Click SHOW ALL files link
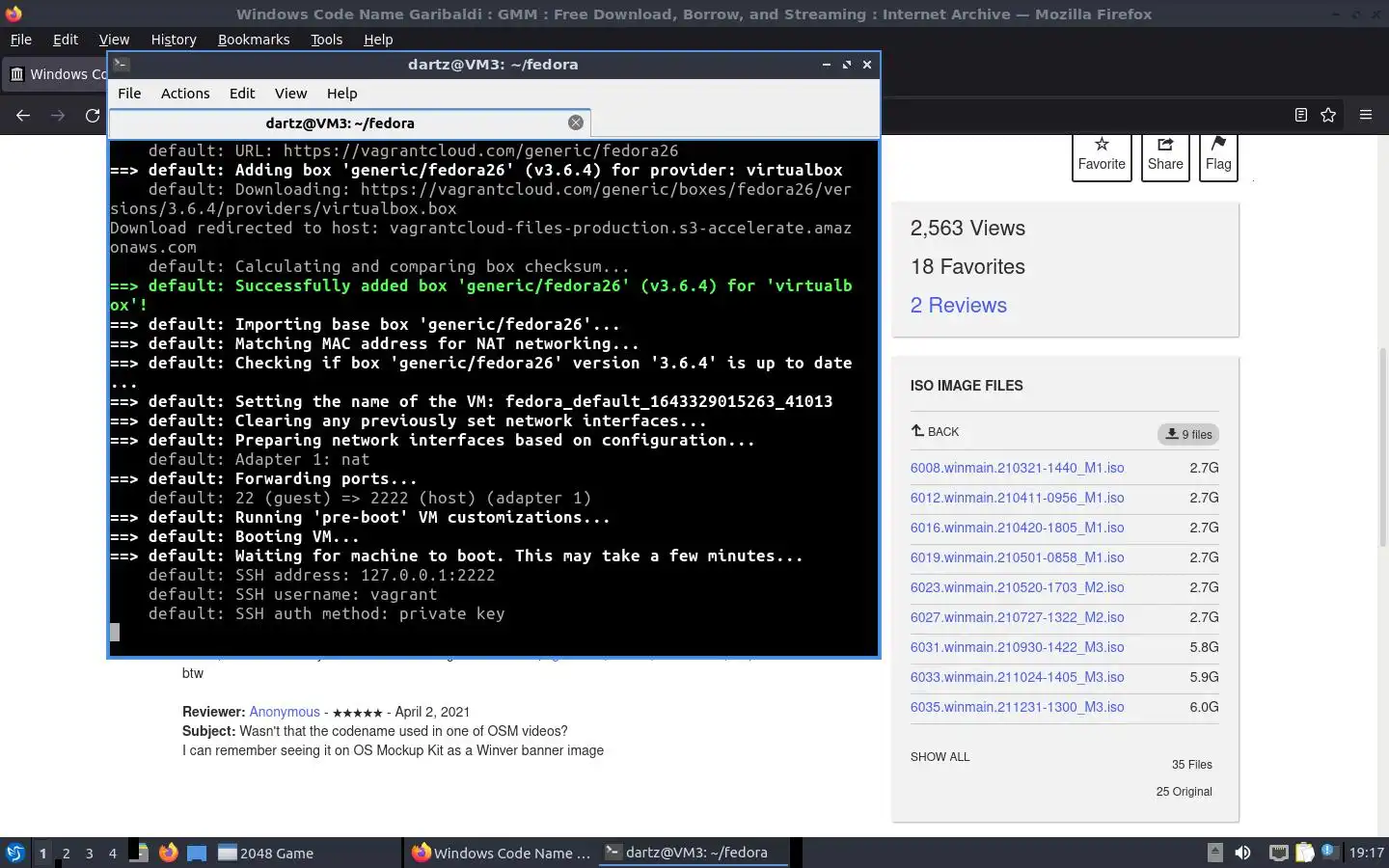1389x868 pixels. tap(940, 757)
